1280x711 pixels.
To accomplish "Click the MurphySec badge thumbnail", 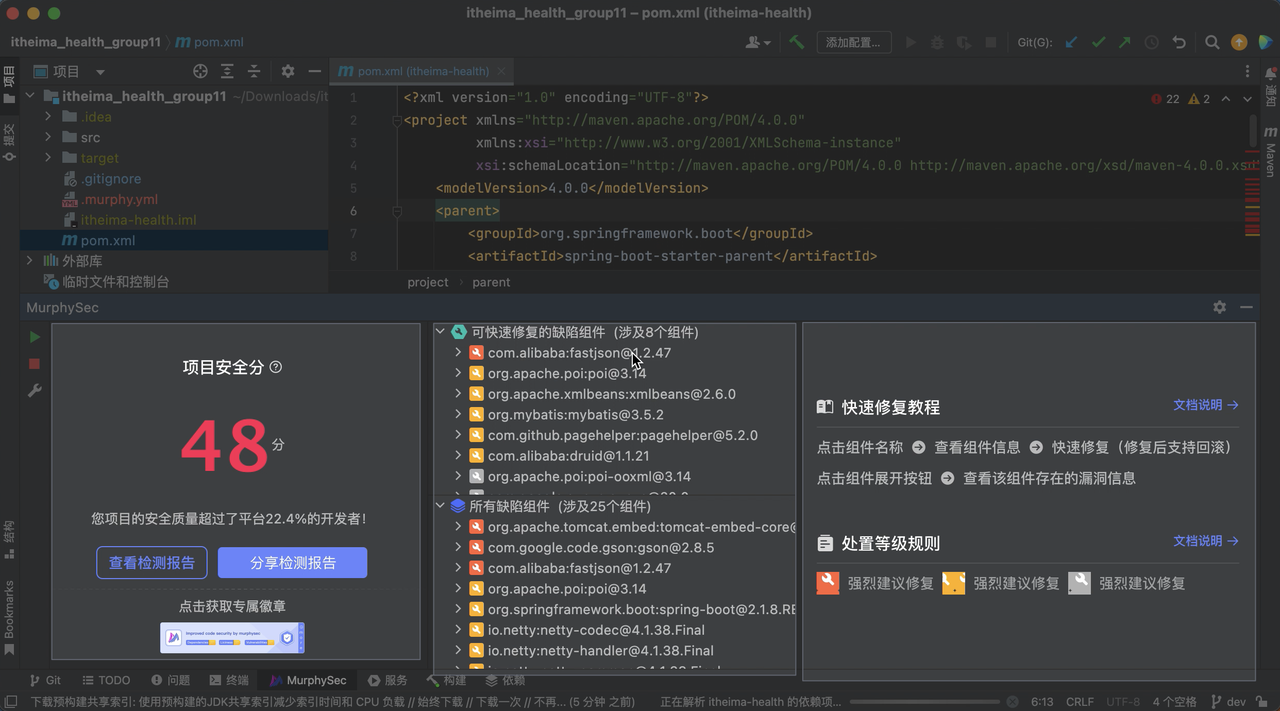I will tap(232, 637).
